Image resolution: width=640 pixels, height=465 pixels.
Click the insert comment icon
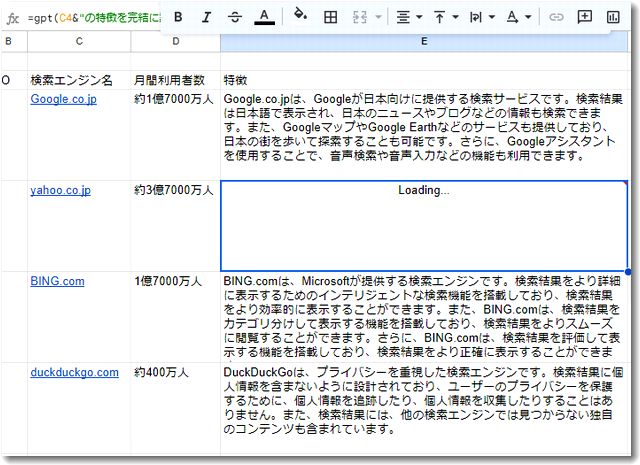point(584,17)
